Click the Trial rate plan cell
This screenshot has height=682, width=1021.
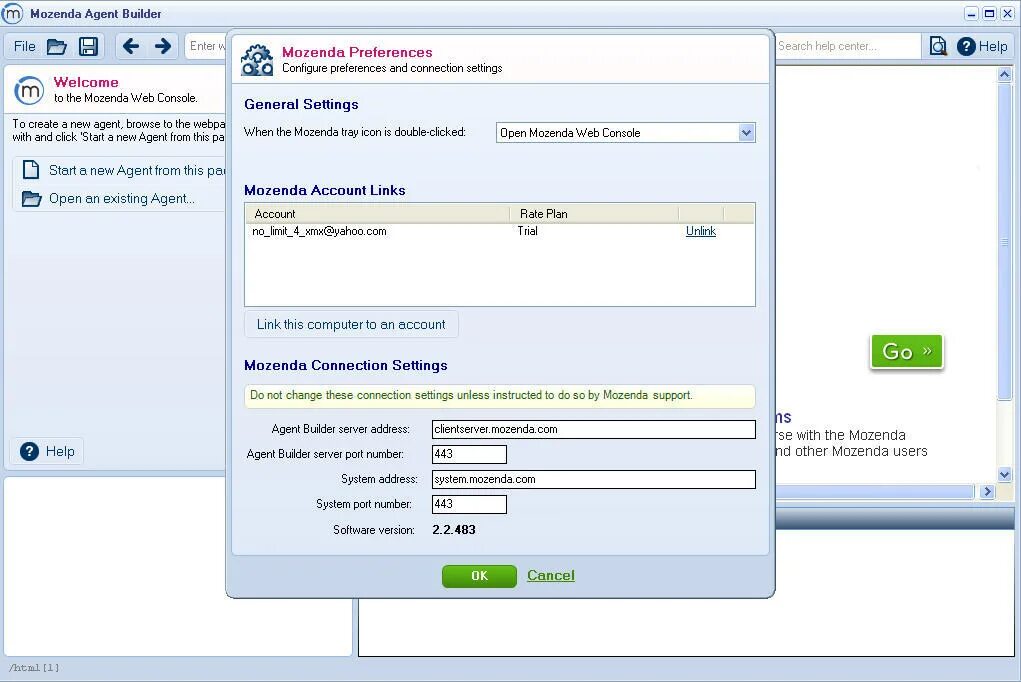(x=527, y=231)
